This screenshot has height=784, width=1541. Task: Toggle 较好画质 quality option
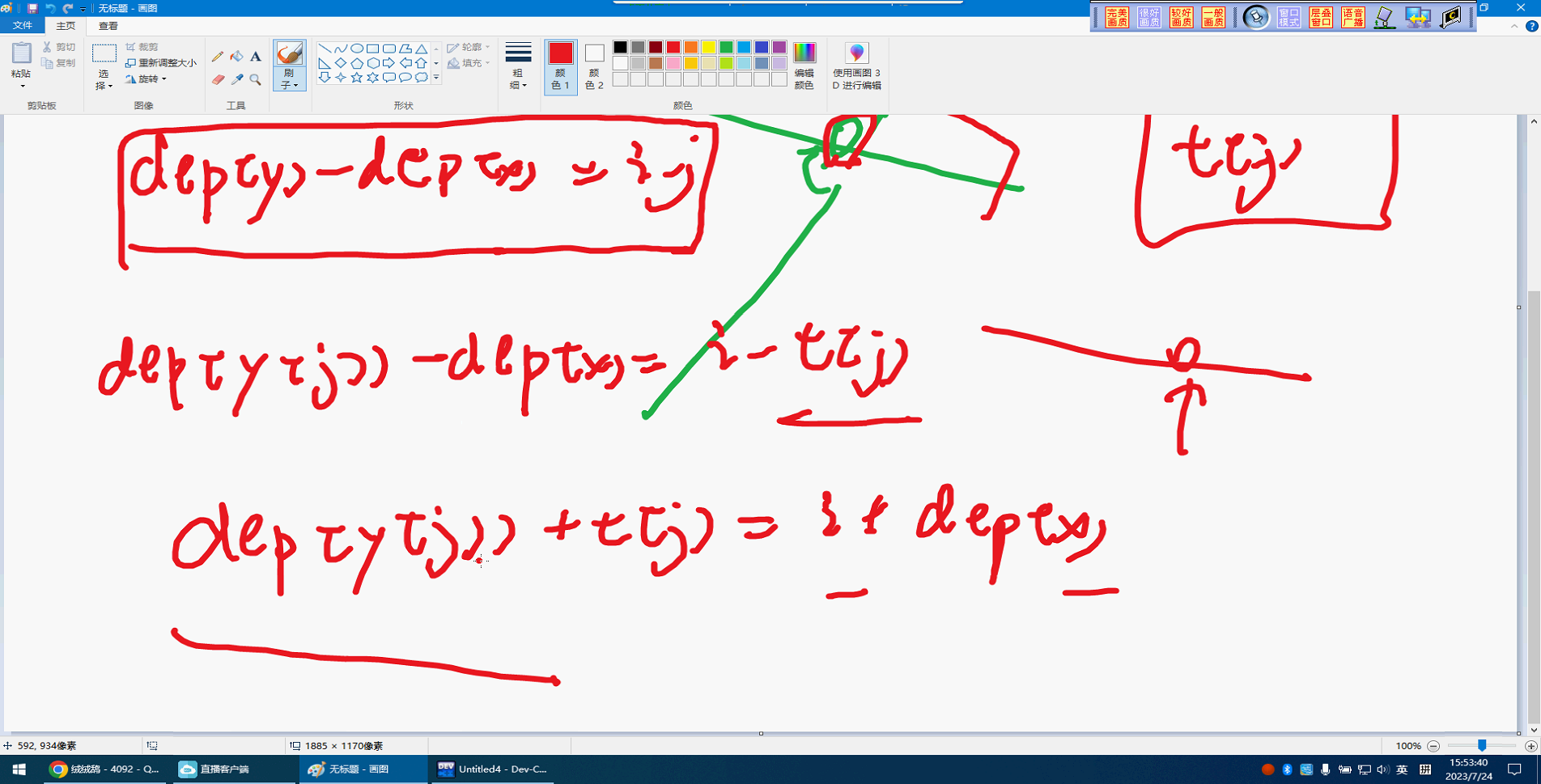coord(1182,17)
